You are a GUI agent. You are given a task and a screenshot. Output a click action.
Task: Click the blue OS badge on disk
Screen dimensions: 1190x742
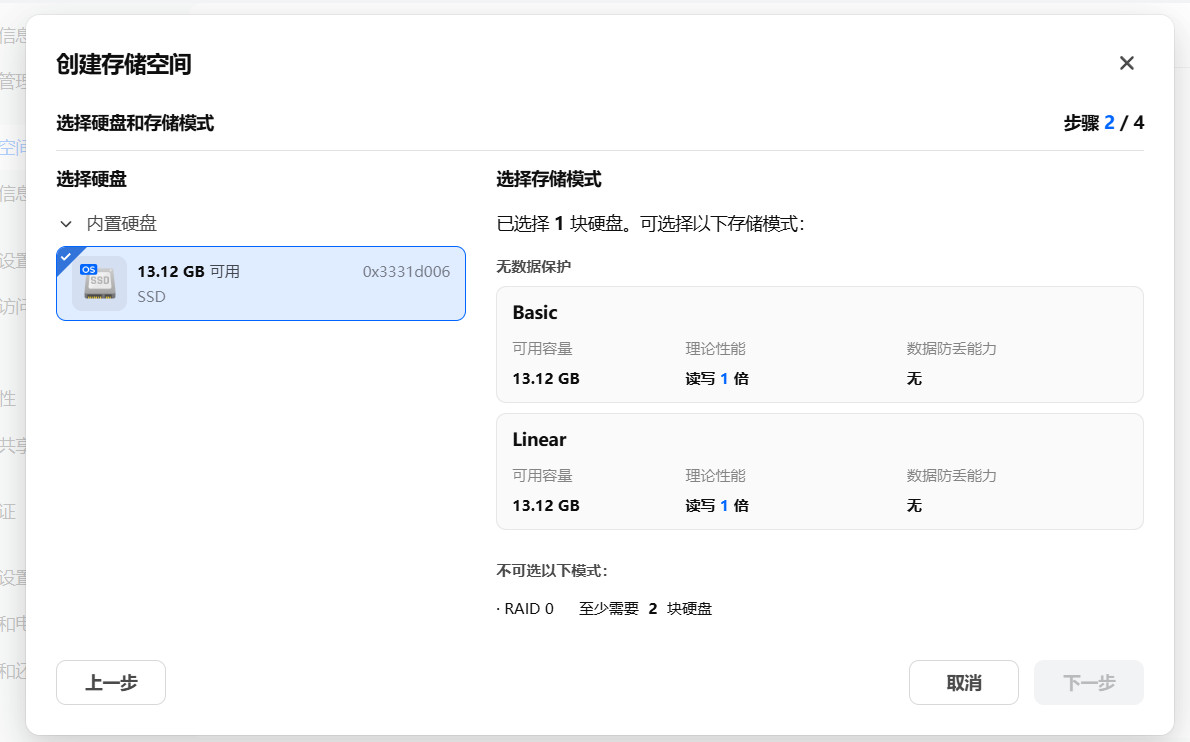[x=88, y=270]
